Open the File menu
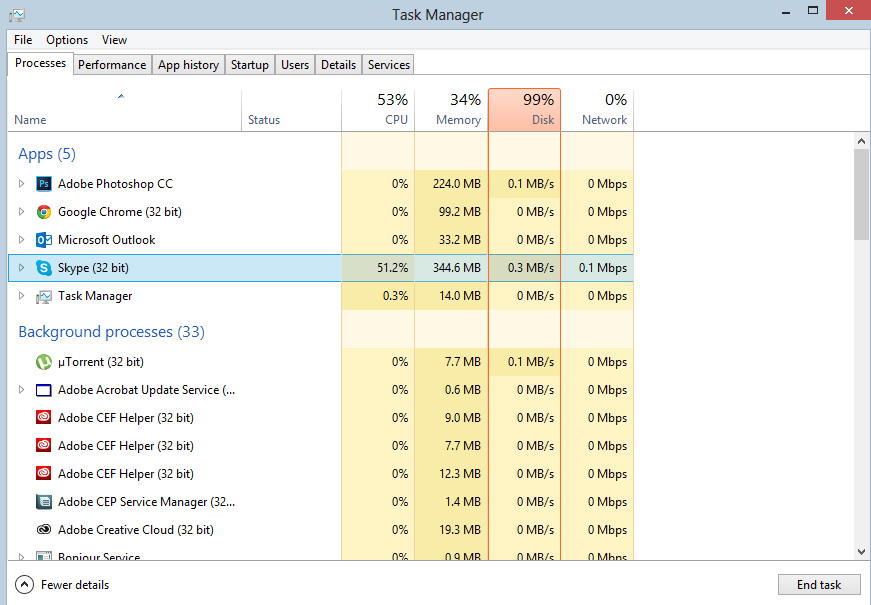The height and width of the screenshot is (605, 871). click(23, 40)
